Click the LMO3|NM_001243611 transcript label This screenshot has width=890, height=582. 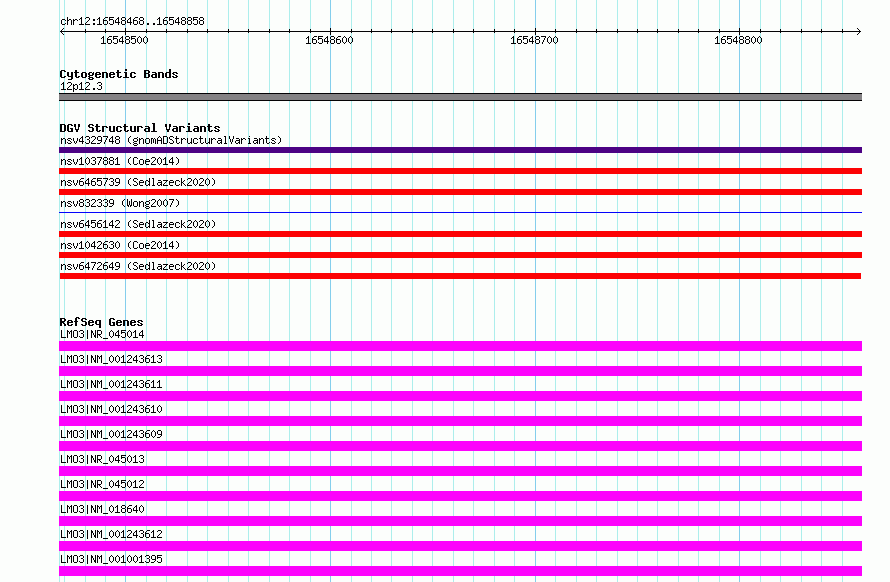click(111, 384)
